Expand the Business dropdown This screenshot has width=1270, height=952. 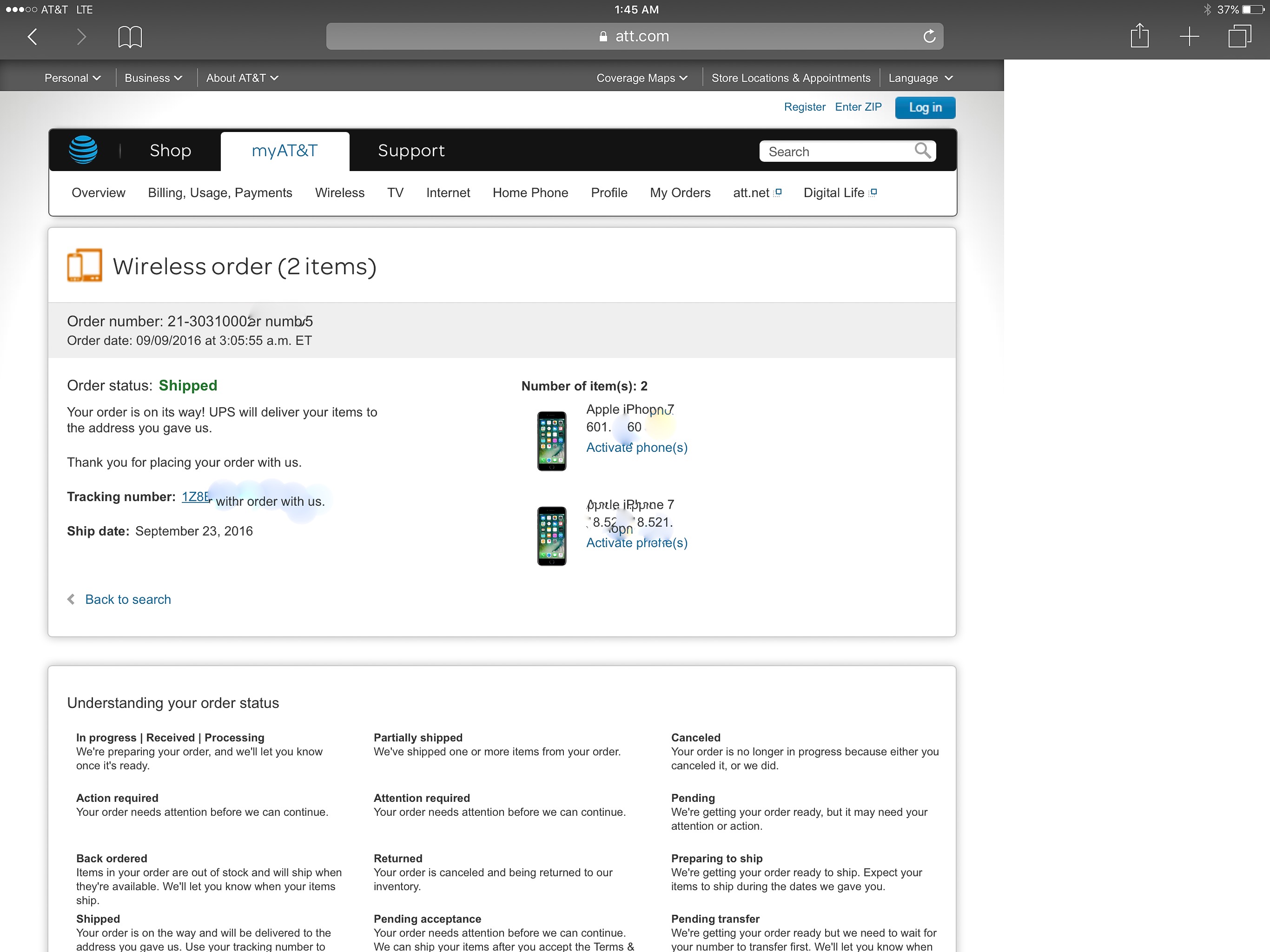click(x=153, y=78)
